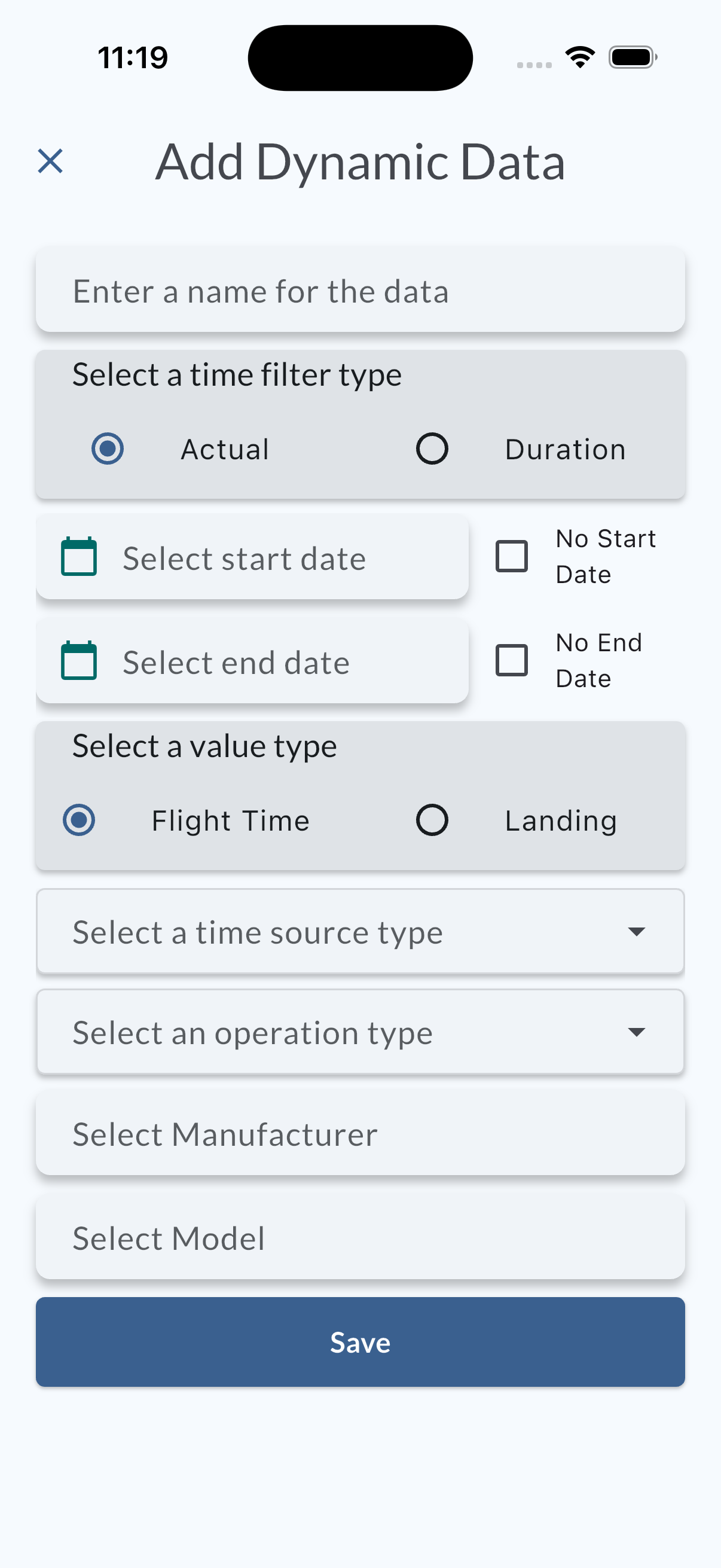Select the Actual time filter radio
Image resolution: width=721 pixels, height=1568 pixels.
108,449
